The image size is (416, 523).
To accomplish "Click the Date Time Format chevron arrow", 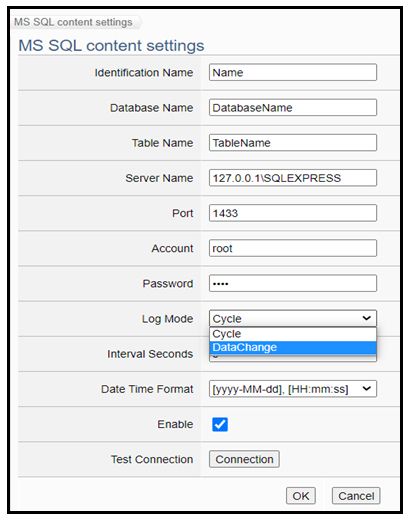I will coord(366,389).
